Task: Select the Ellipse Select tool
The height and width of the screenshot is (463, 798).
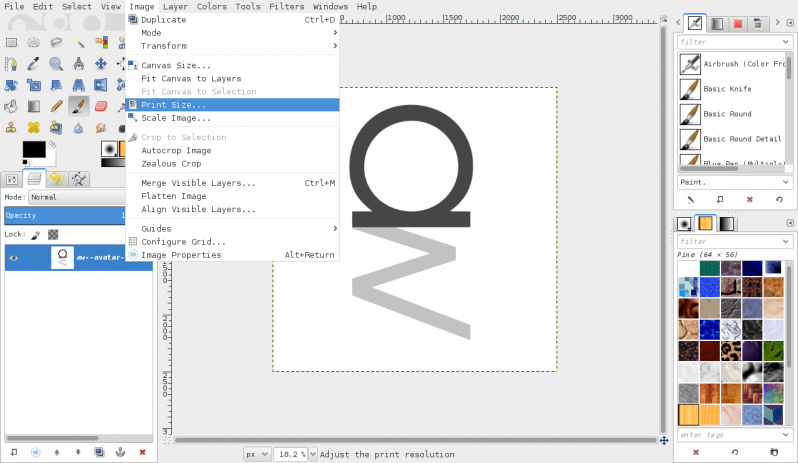Action: click(x=34, y=42)
